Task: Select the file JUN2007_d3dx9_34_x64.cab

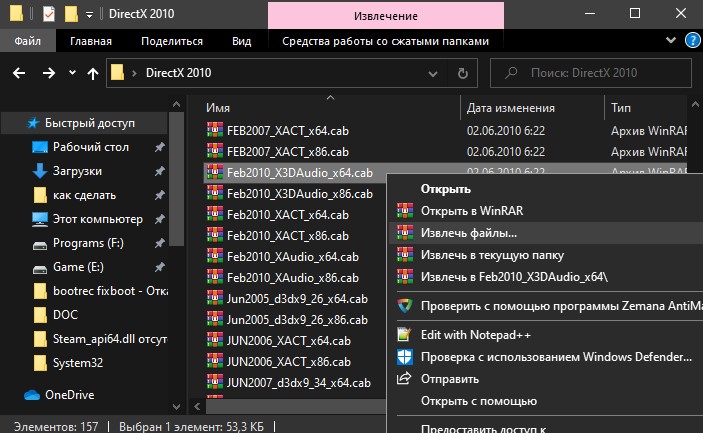Action: click(x=298, y=383)
